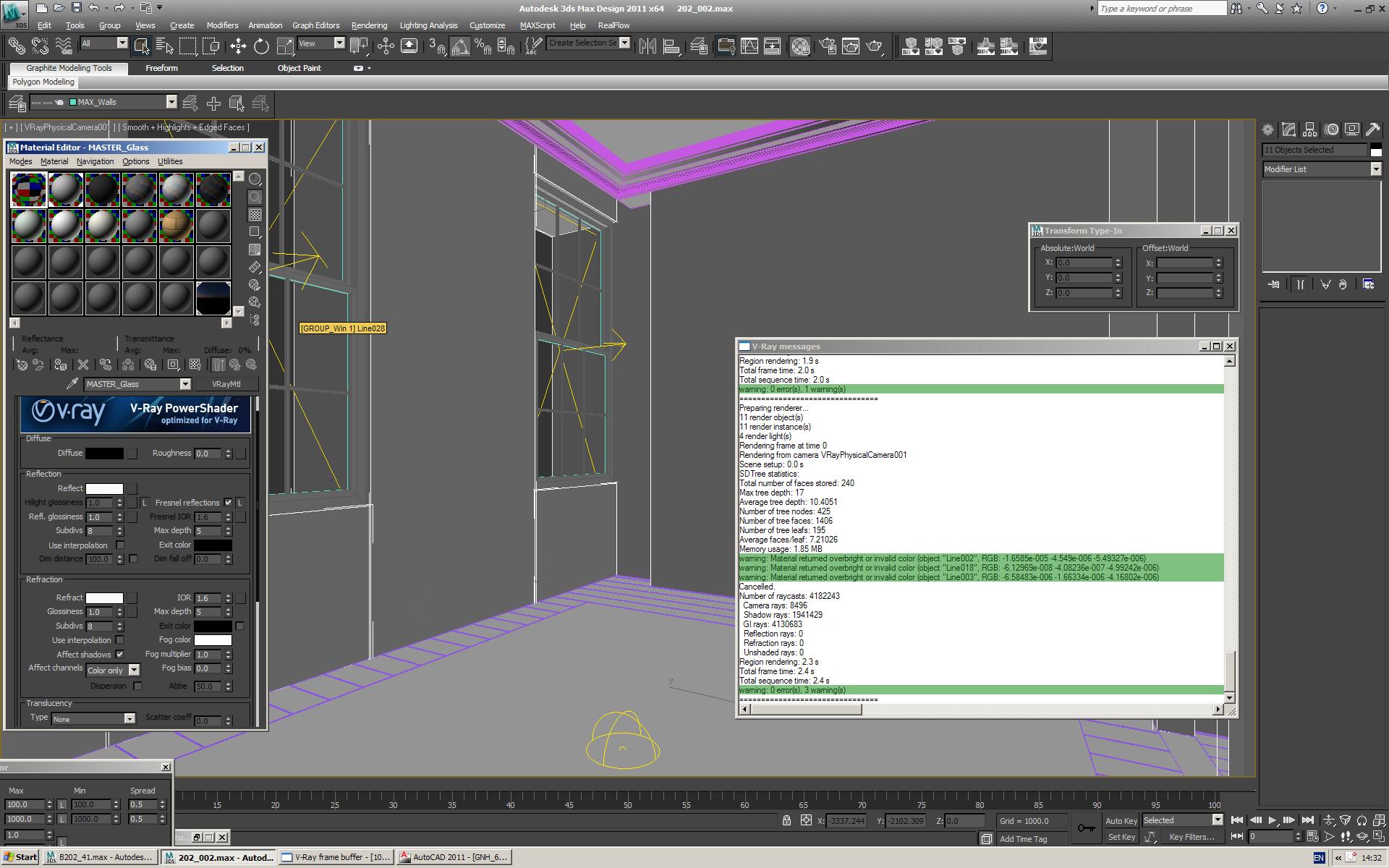Toggle Material Editor background checker icon
The height and width of the screenshot is (868, 1389).
[x=255, y=215]
